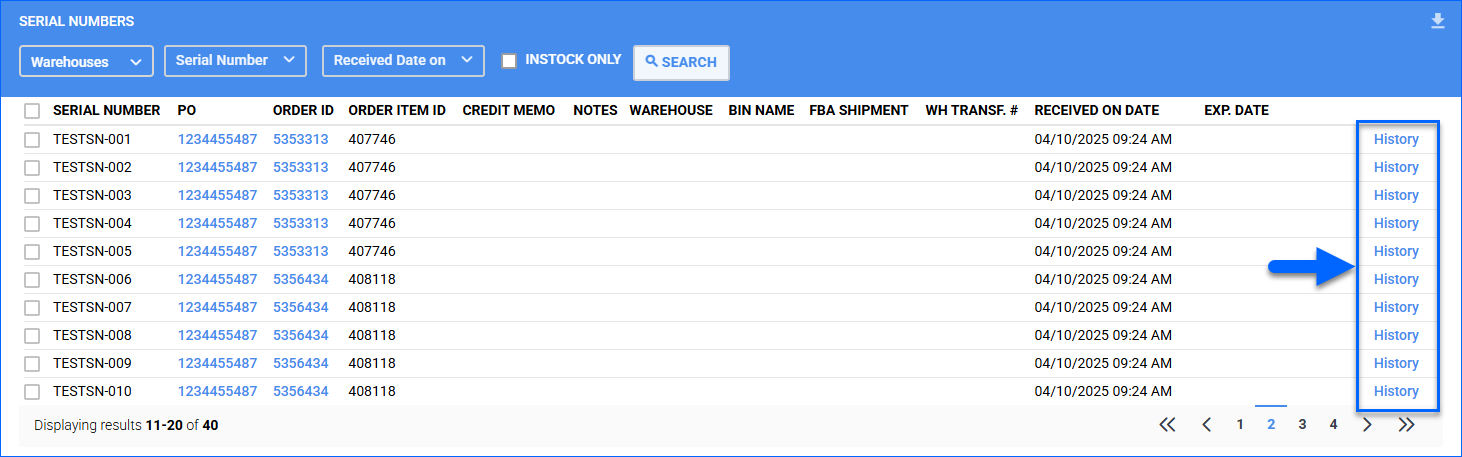View History of TESTSN-010

[x=1396, y=391]
